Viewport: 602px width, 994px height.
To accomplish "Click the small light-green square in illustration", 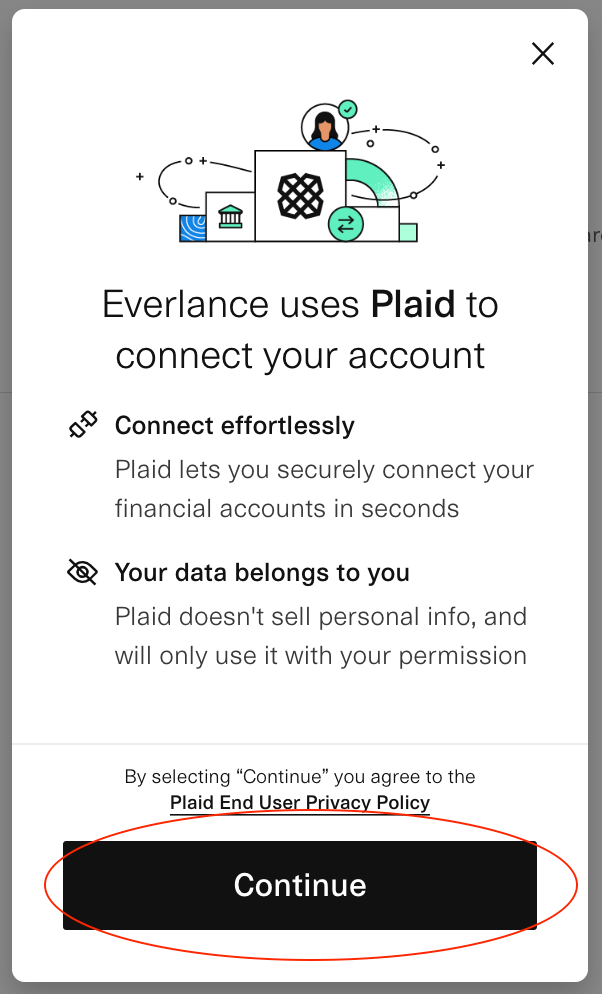I will point(408,232).
